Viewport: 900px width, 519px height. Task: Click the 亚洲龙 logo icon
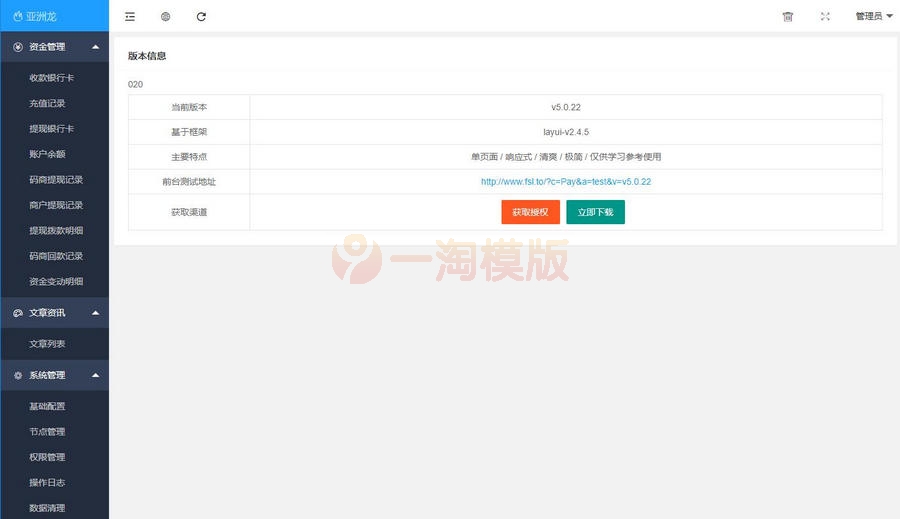tap(18, 17)
